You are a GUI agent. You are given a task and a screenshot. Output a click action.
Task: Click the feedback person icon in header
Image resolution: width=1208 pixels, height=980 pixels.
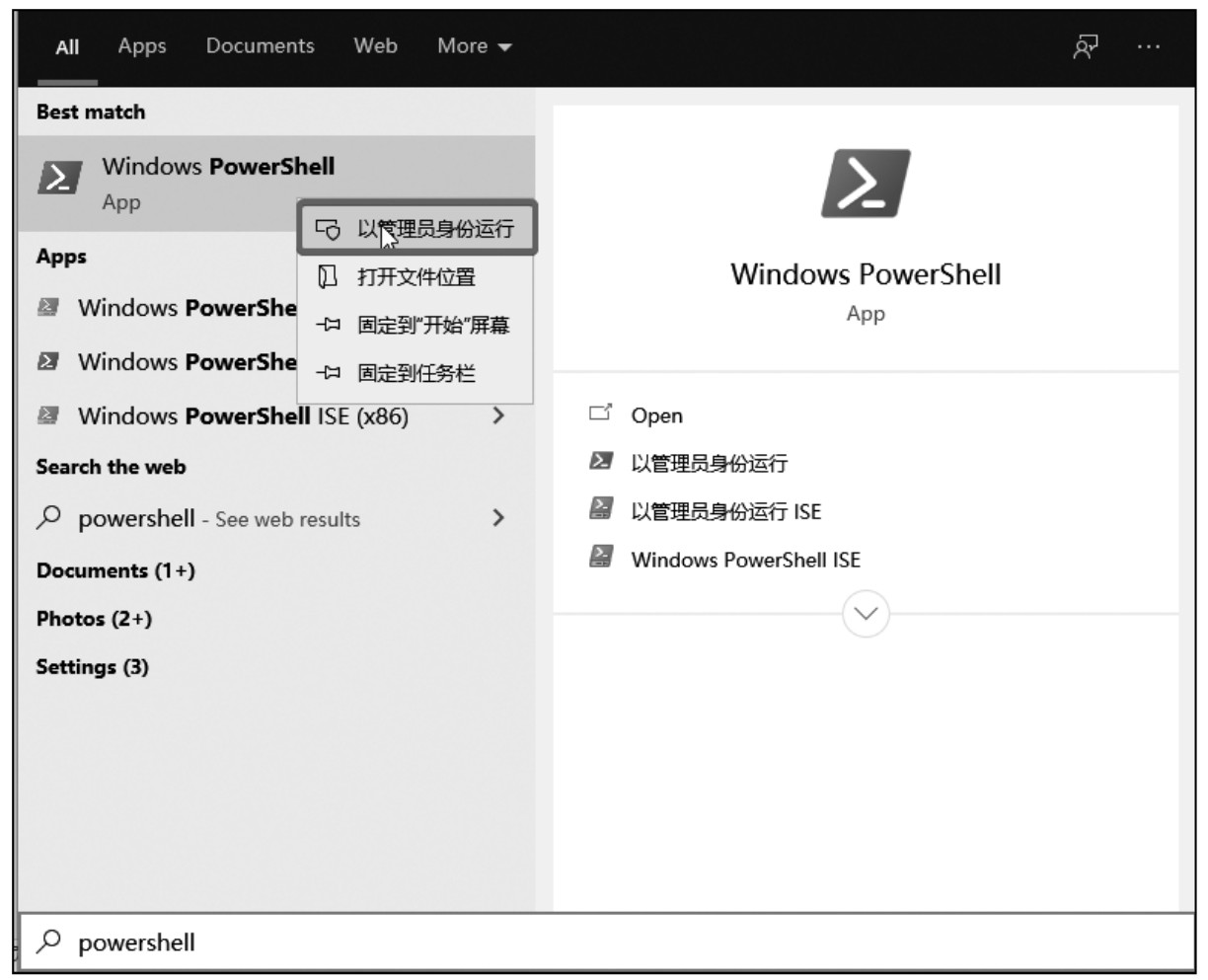pos(1087,45)
